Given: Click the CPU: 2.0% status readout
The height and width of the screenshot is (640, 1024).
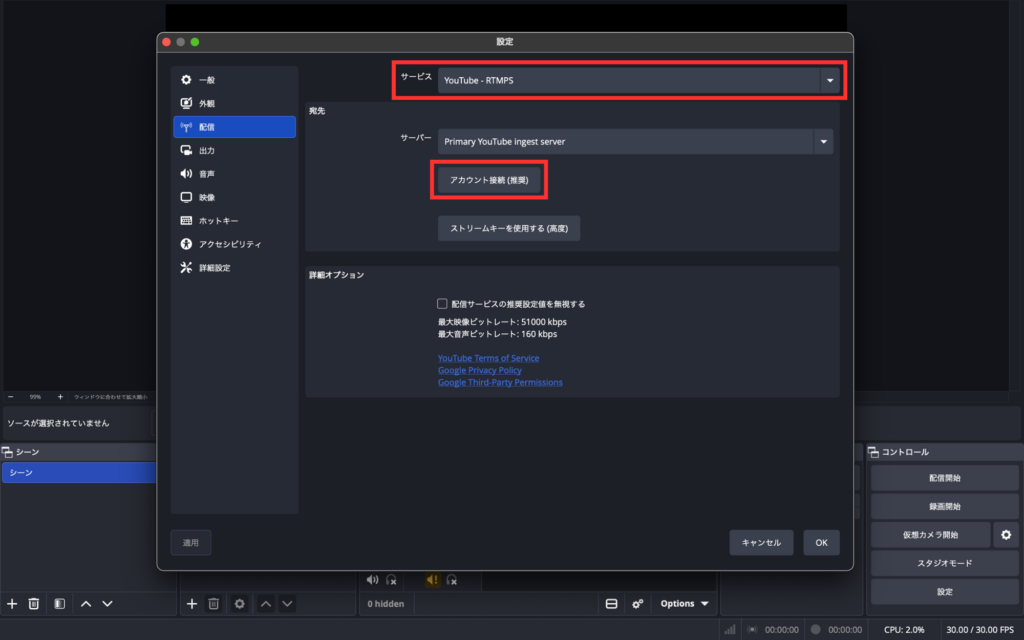Looking at the screenshot, I should [x=904, y=630].
